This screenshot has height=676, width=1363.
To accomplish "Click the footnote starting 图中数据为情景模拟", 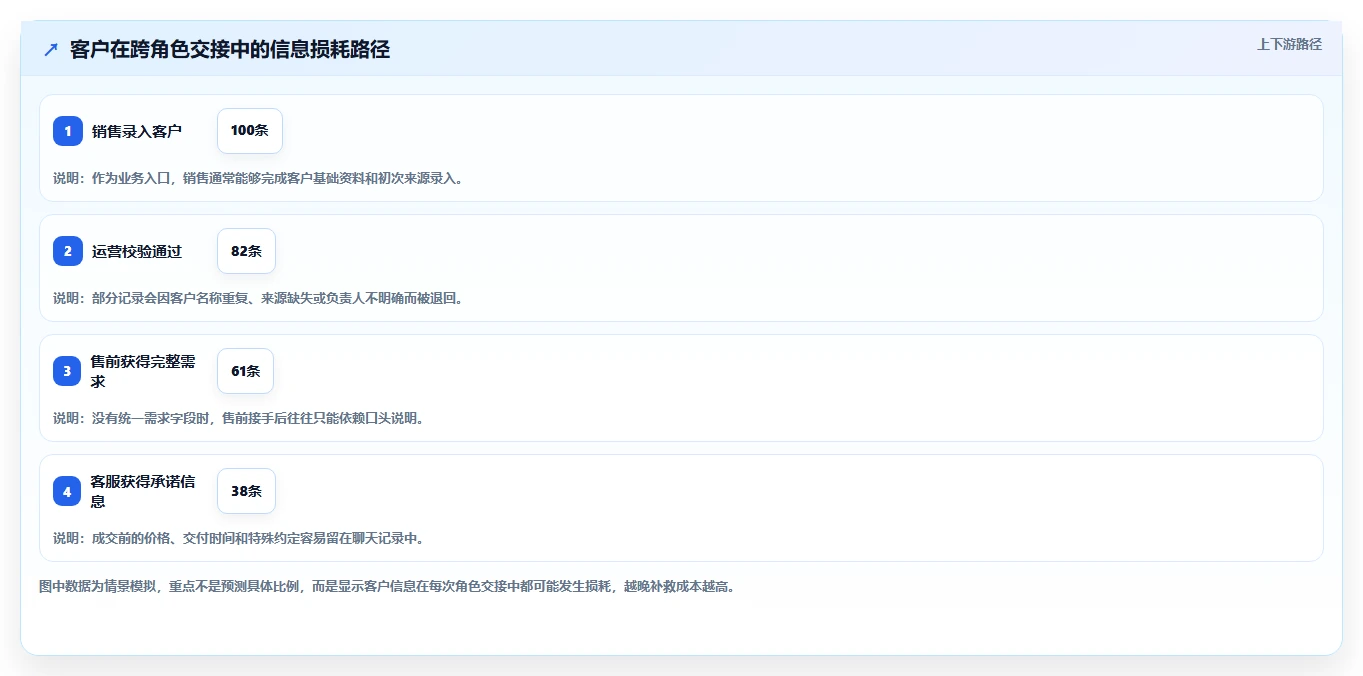I will click(x=387, y=586).
